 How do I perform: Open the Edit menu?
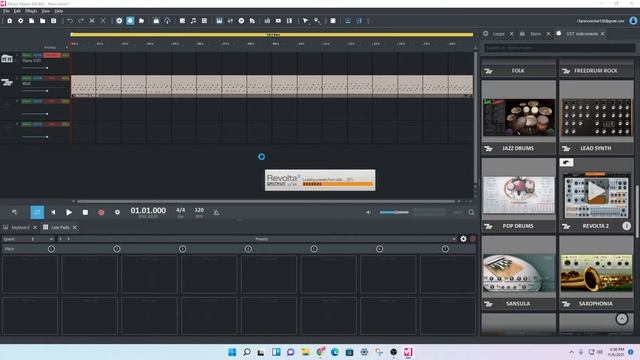(17, 11)
